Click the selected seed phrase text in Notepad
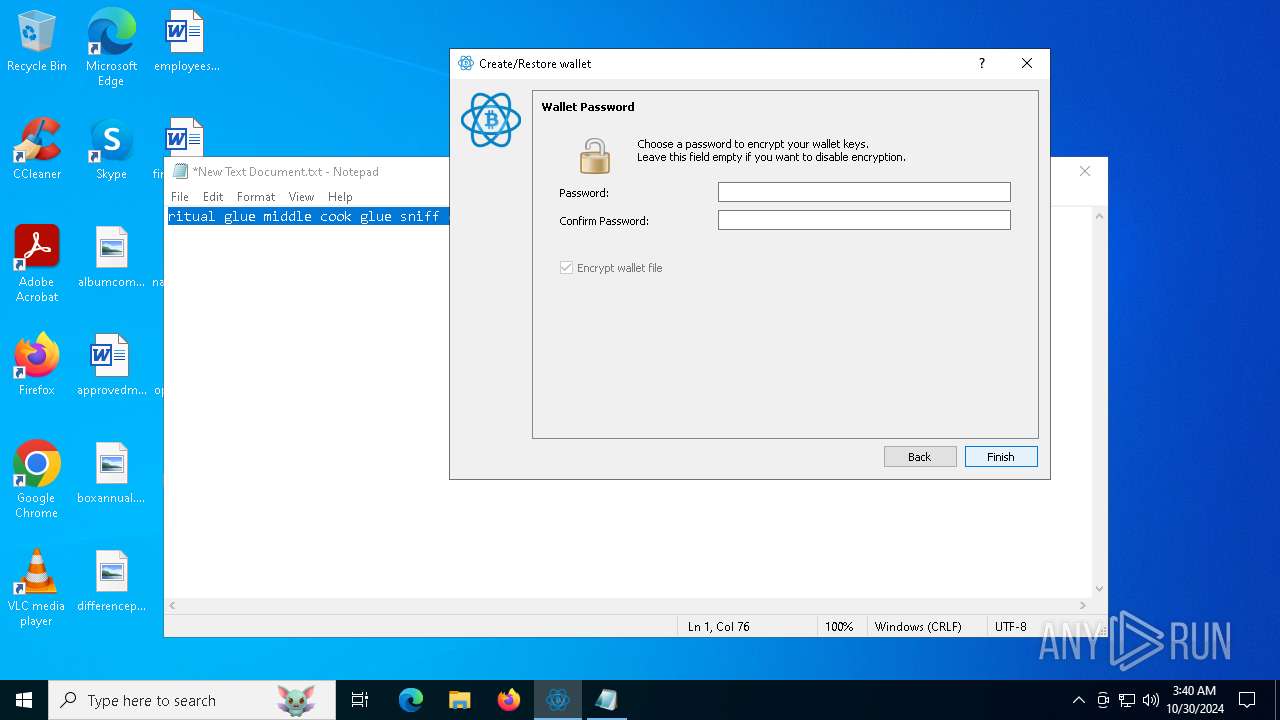The image size is (1280, 720). point(308,216)
